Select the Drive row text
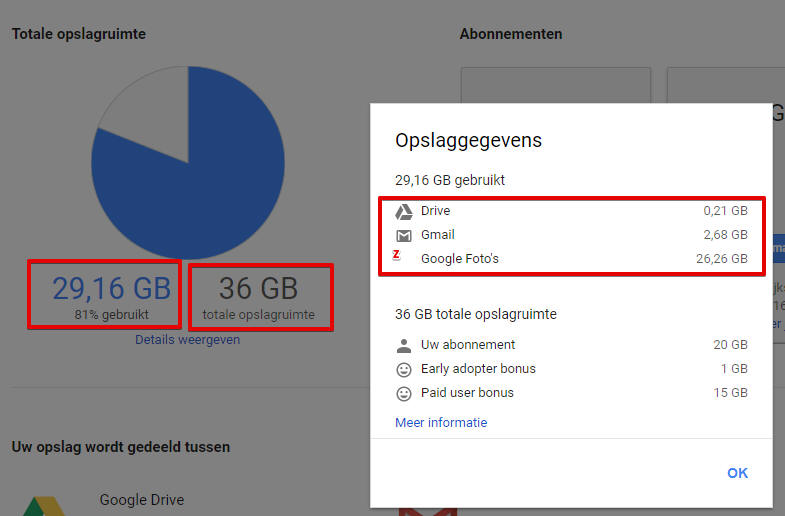785x516 pixels. point(436,211)
